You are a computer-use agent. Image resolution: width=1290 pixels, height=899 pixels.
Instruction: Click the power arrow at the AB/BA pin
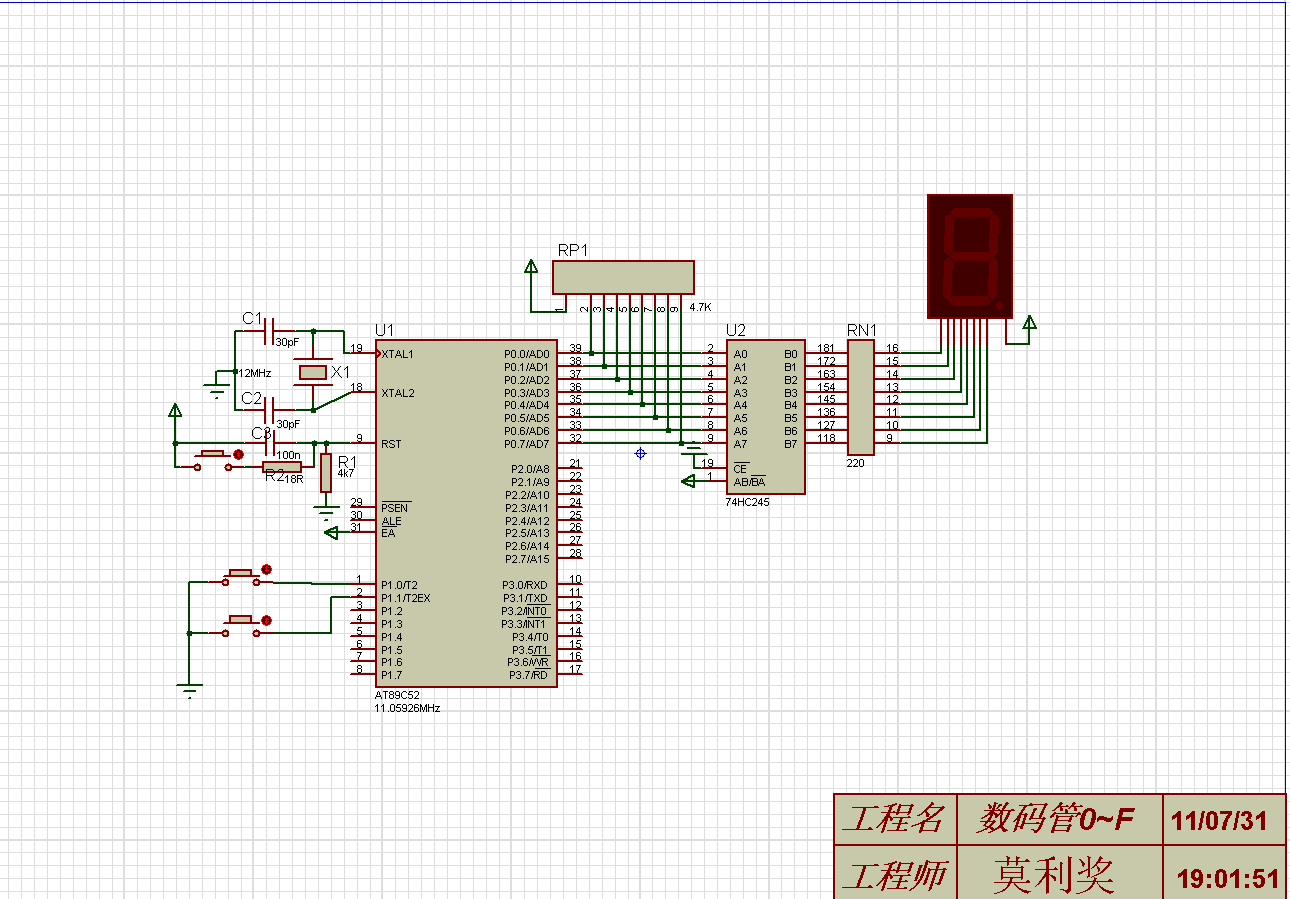click(x=687, y=481)
